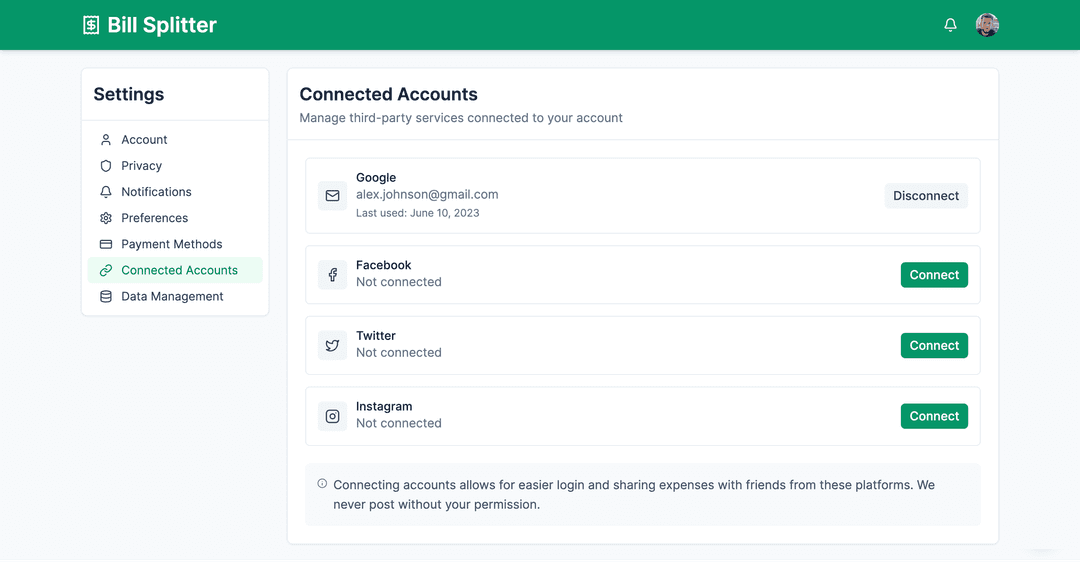Click the Instagram camera icon

pyautogui.click(x=333, y=416)
